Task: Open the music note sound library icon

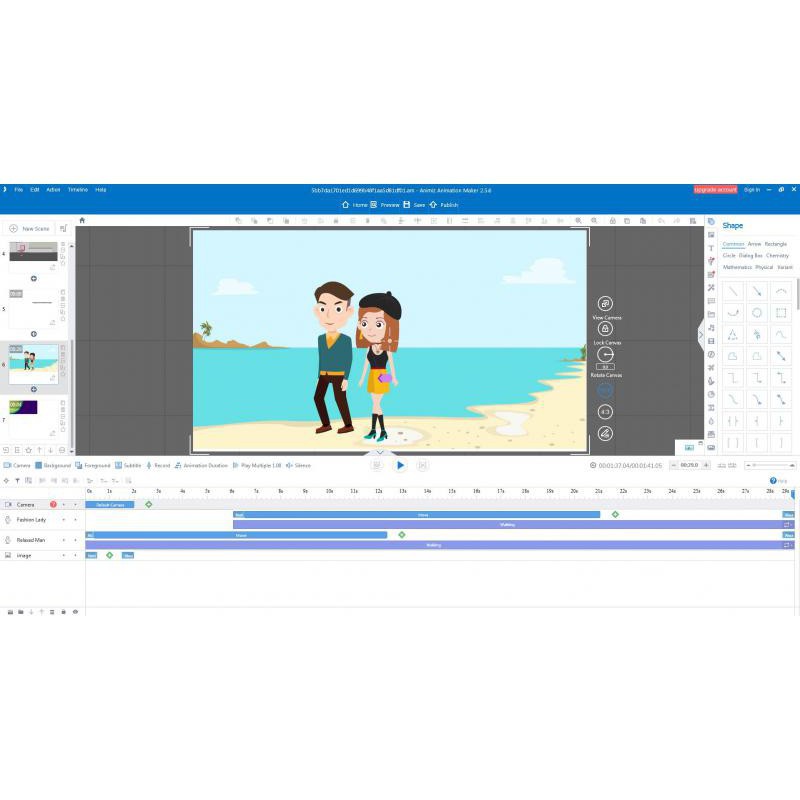Action: (x=711, y=327)
